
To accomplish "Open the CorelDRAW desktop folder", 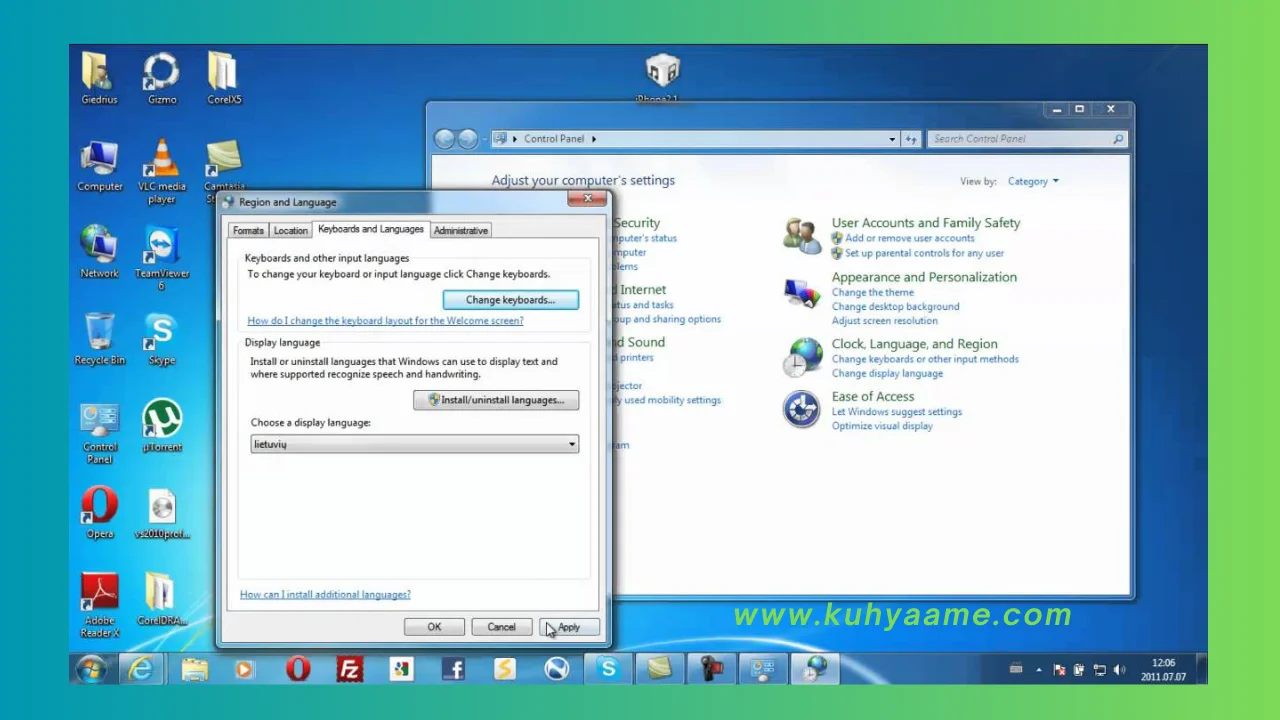I will coord(161,599).
